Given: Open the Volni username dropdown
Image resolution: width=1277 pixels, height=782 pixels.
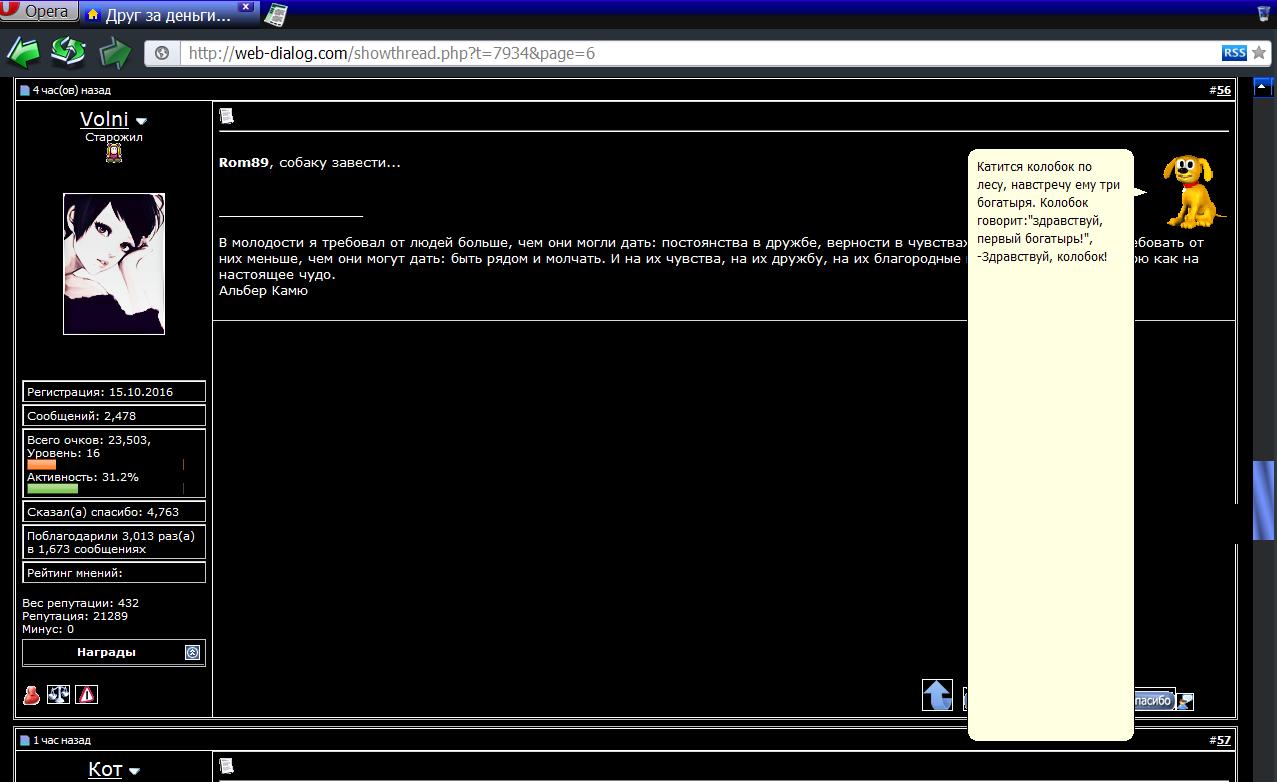Looking at the screenshot, I should point(141,122).
